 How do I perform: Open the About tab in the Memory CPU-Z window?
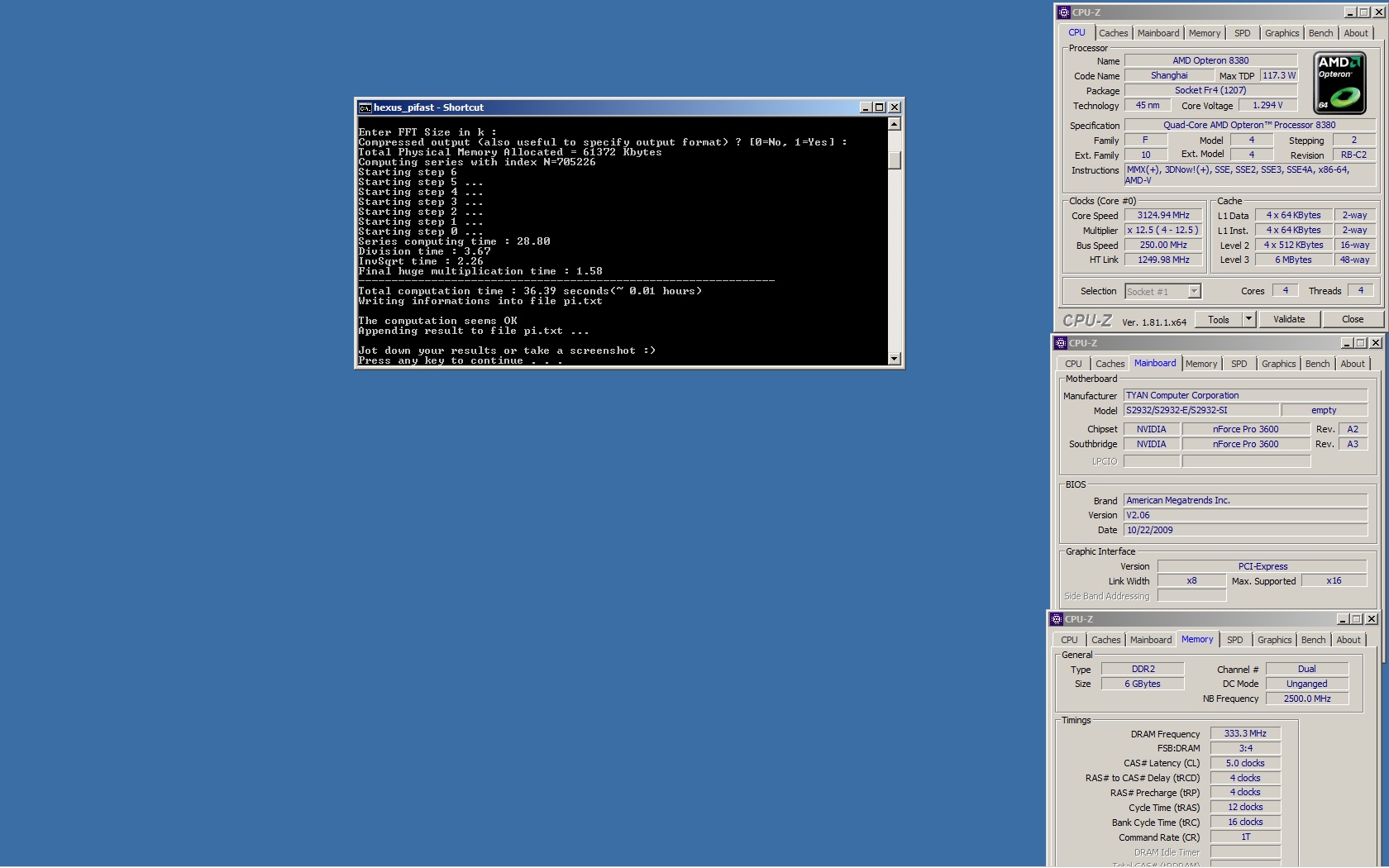click(x=1348, y=640)
